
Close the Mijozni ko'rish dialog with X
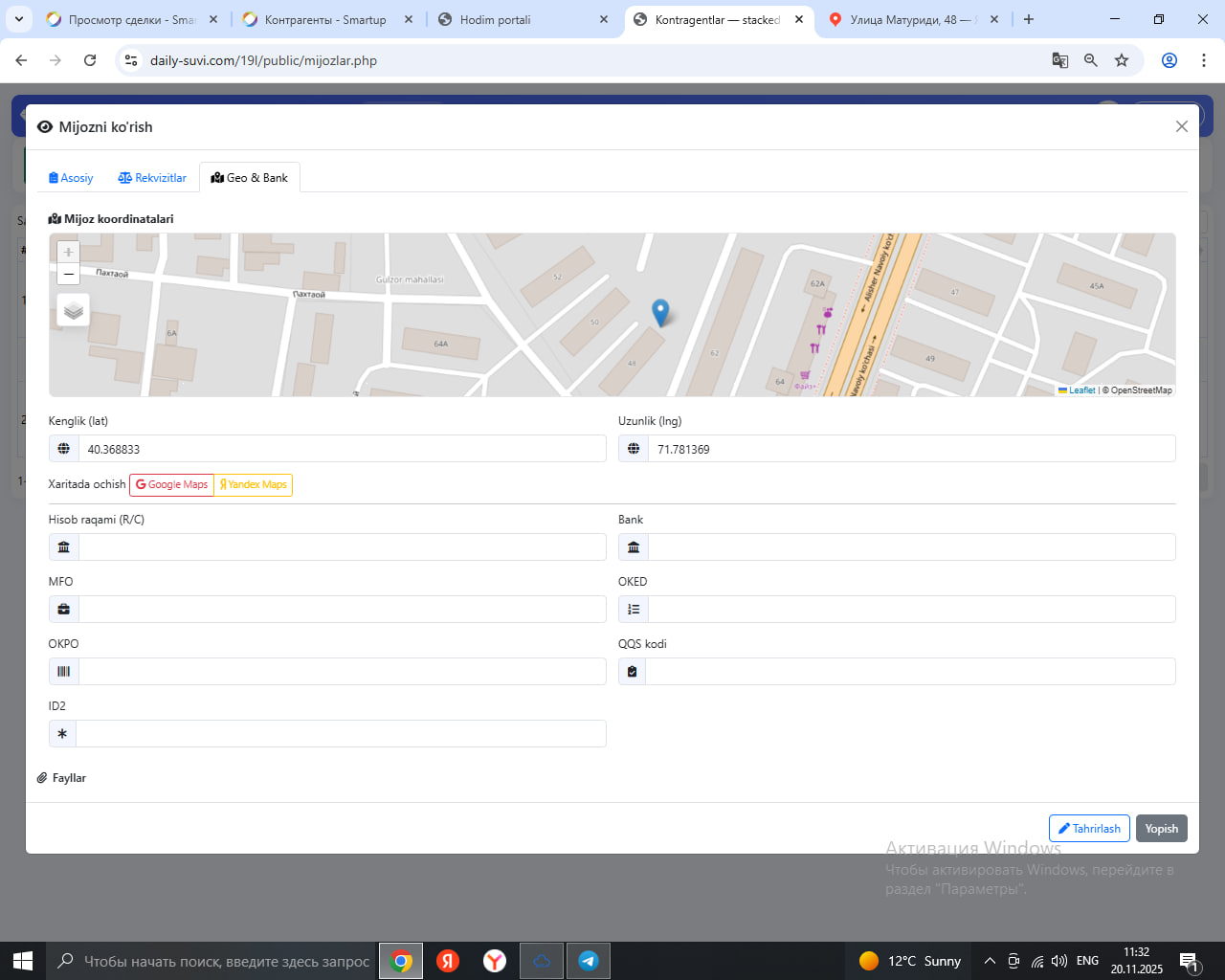pyautogui.click(x=1181, y=126)
